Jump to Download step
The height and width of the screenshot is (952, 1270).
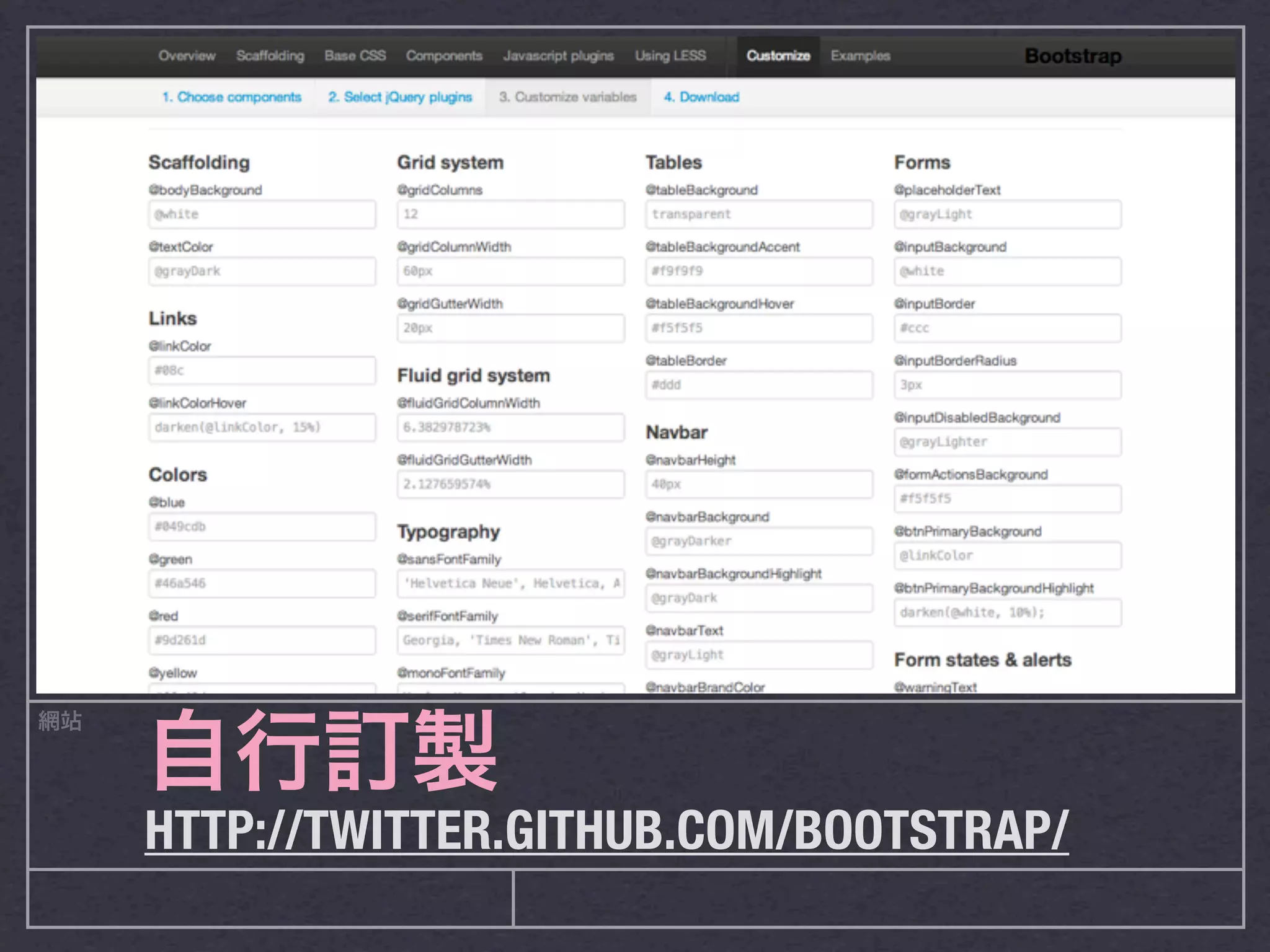click(x=701, y=97)
